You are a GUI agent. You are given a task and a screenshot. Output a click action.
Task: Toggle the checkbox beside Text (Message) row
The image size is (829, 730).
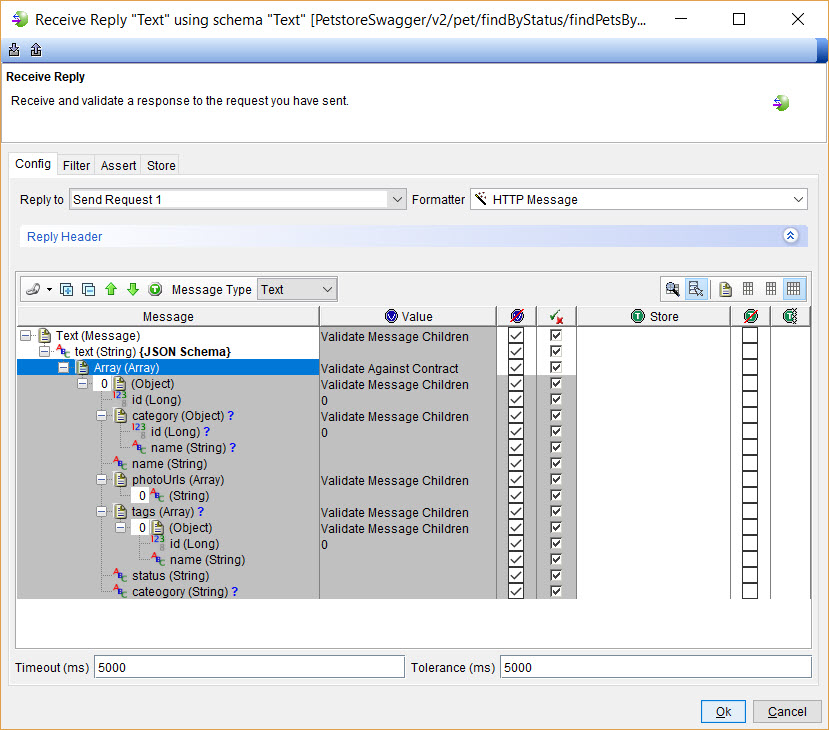tap(516, 336)
